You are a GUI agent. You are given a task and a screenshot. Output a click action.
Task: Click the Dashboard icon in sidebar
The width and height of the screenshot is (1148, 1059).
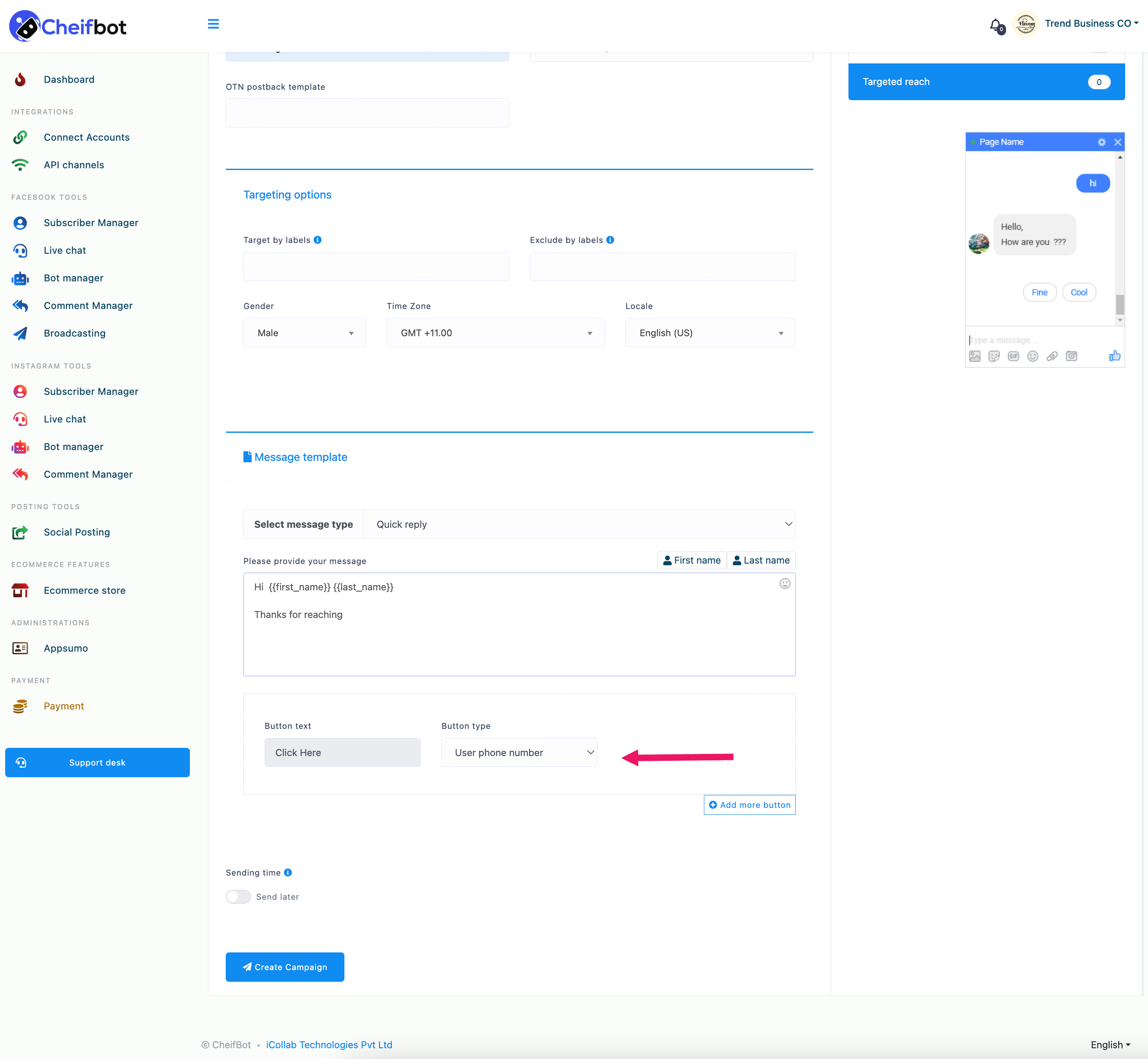point(21,79)
